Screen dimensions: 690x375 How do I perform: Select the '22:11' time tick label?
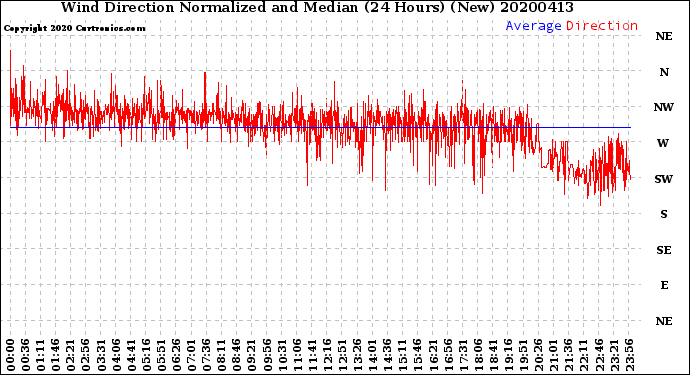coord(585,356)
